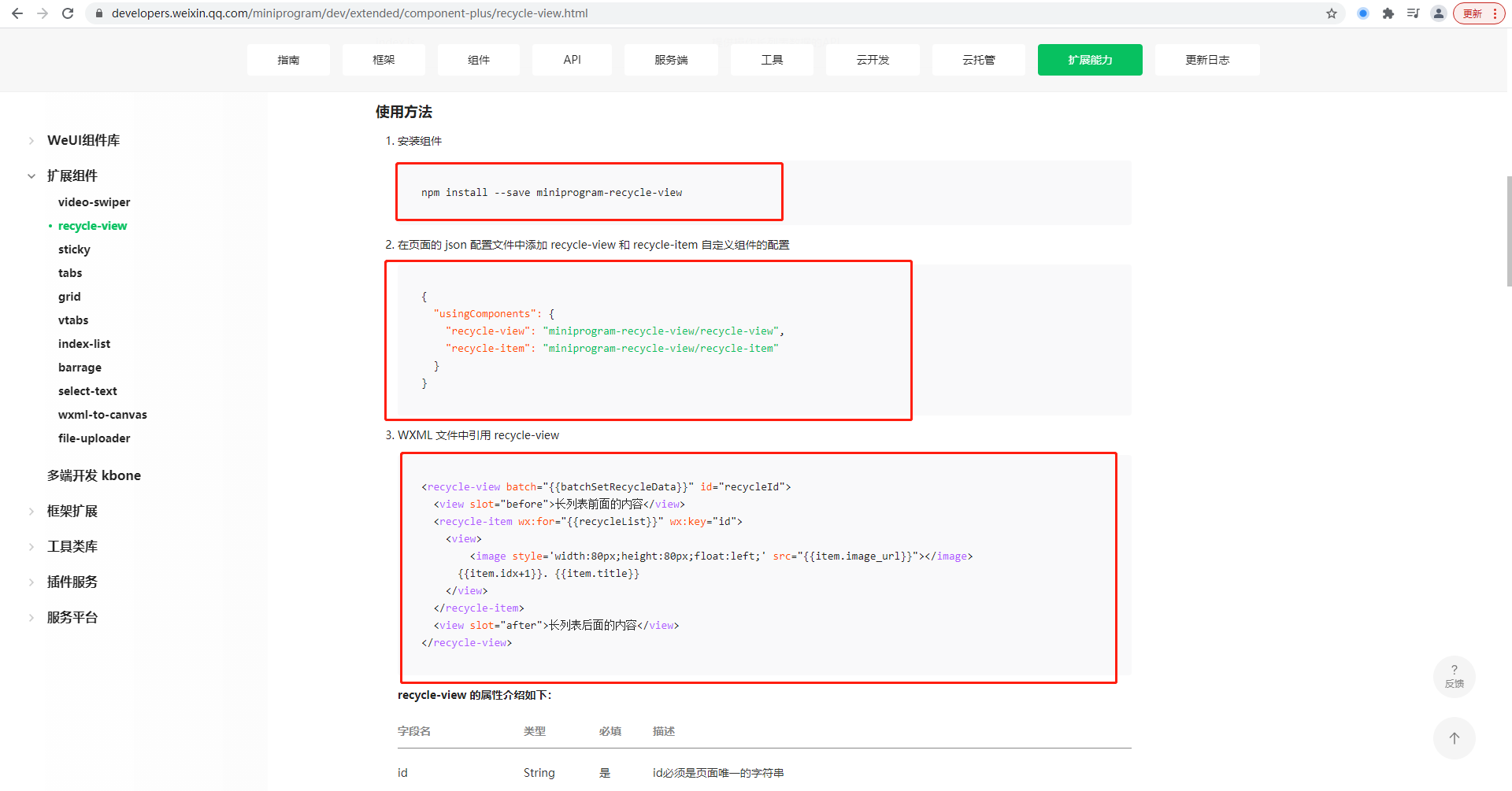Expand the 工具类库 chevron

[31, 547]
